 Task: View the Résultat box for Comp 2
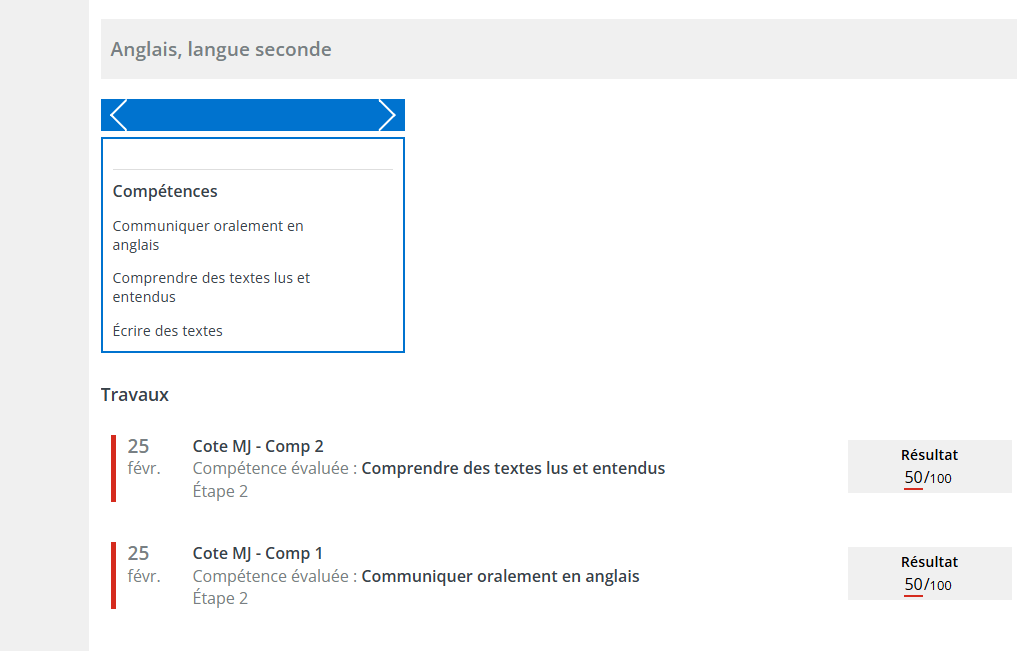[929, 467]
